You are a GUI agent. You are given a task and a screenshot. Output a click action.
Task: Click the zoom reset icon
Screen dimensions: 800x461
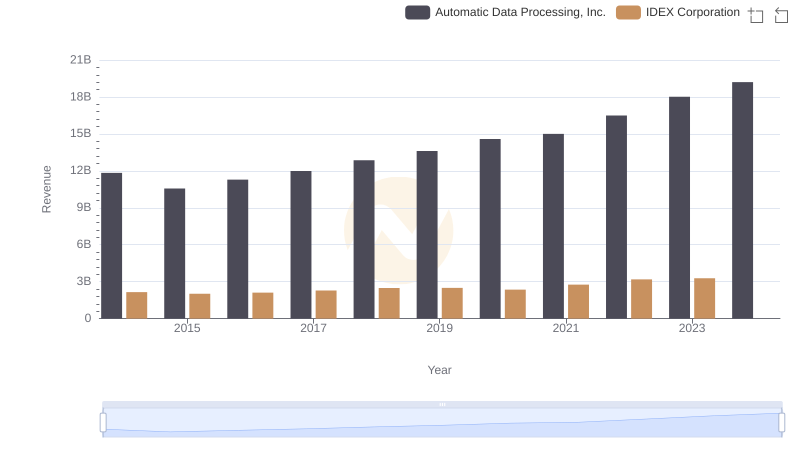tap(781, 15)
